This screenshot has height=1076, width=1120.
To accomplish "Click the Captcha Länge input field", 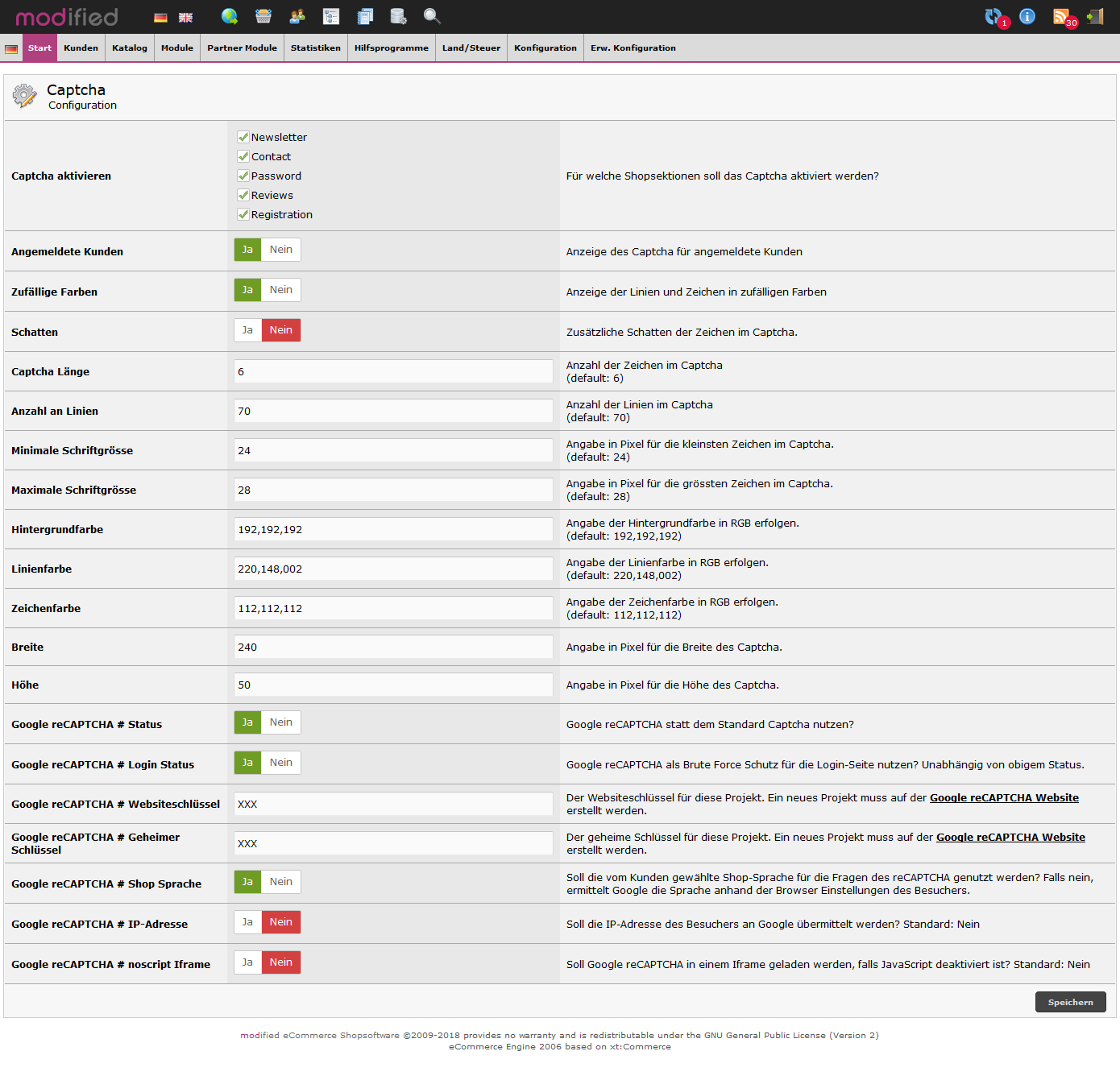I will (x=393, y=371).
